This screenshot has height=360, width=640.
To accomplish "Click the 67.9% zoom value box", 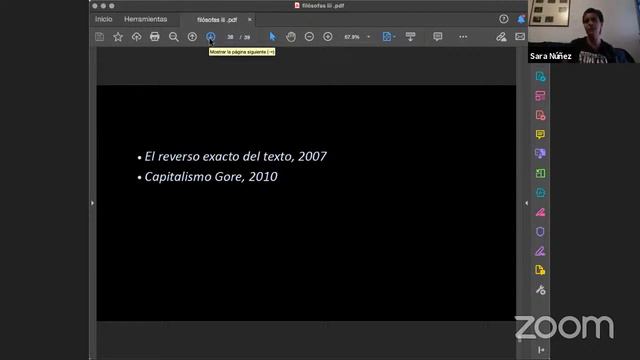I will tap(352, 37).
